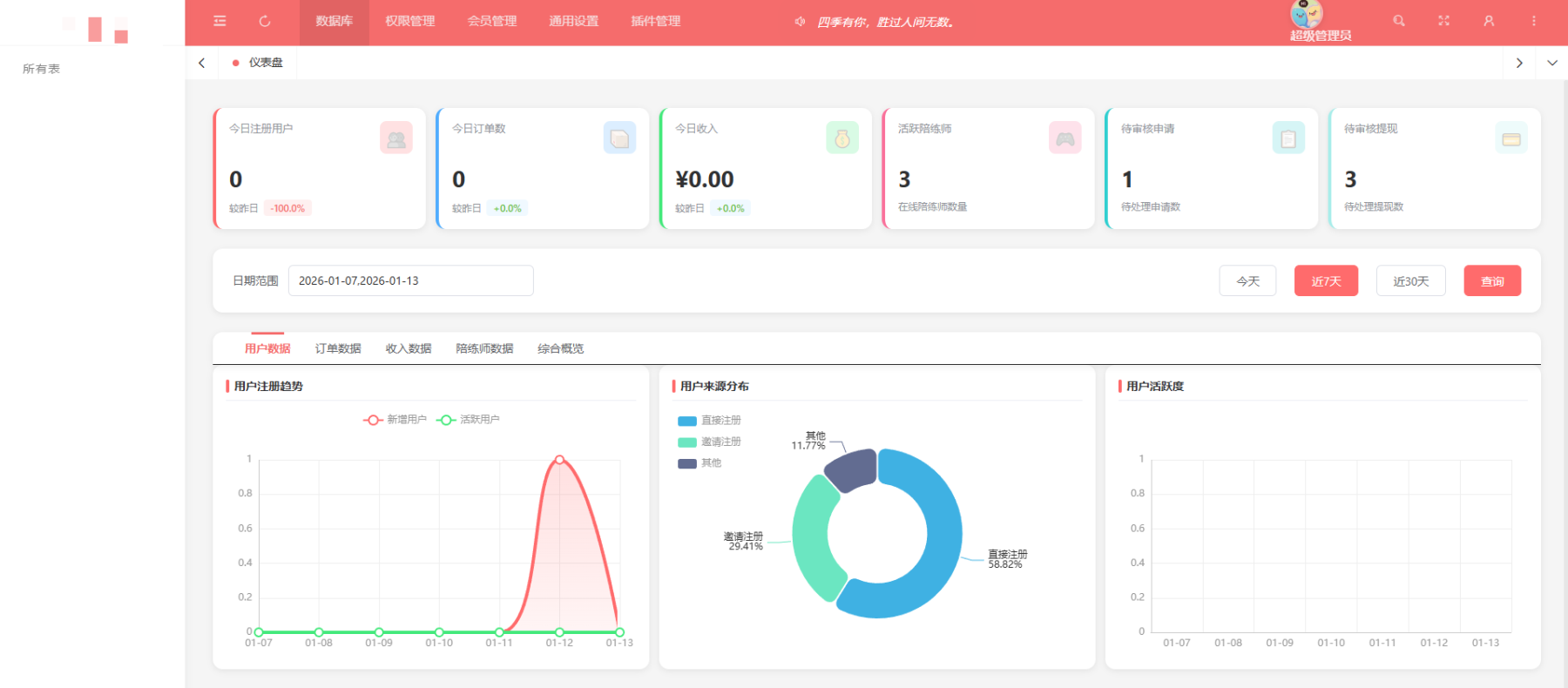Click the refresh icon in header
1568x688 pixels.
265,21
